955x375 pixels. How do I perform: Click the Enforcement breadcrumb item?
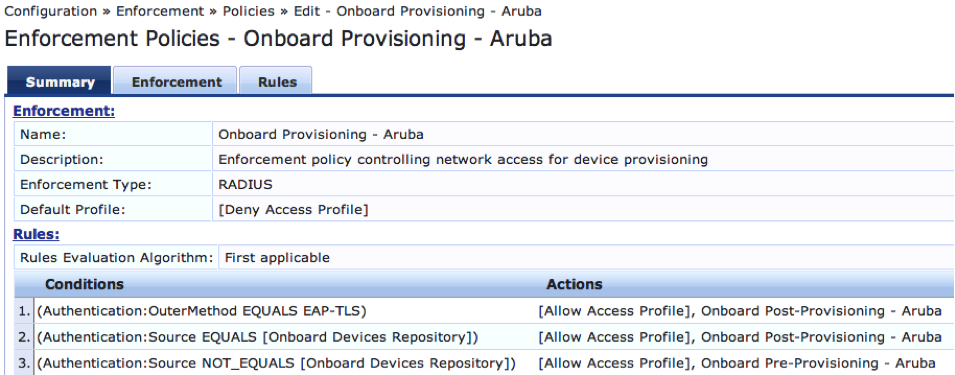160,11
